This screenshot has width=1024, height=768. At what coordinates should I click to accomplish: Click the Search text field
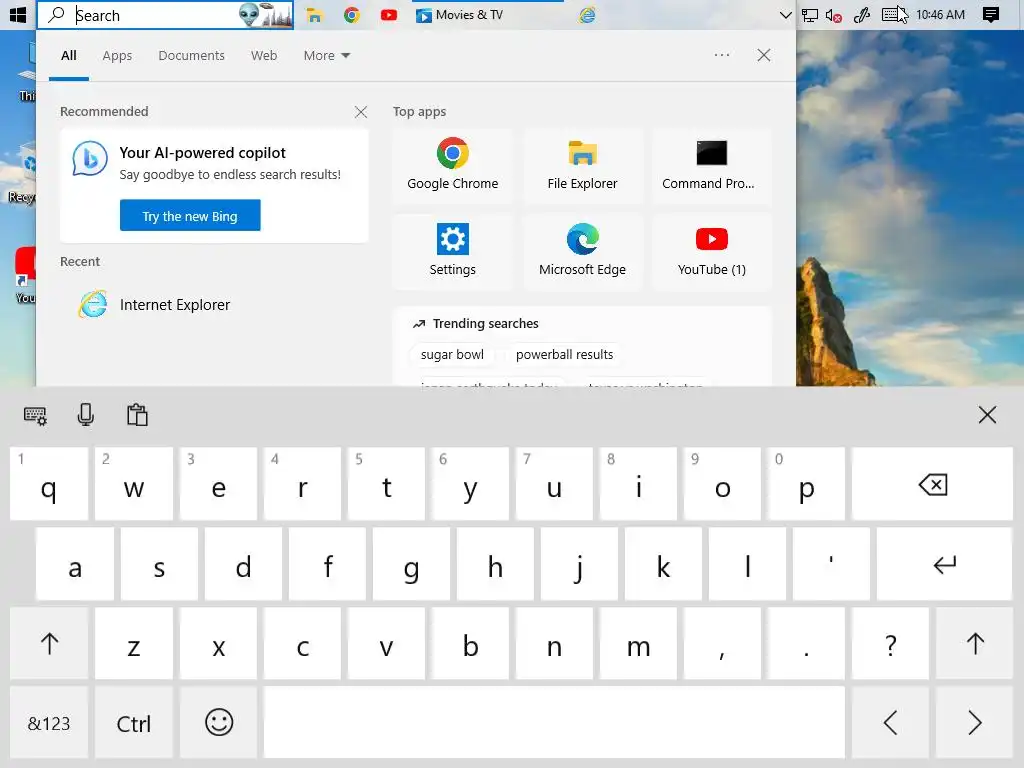(165, 15)
